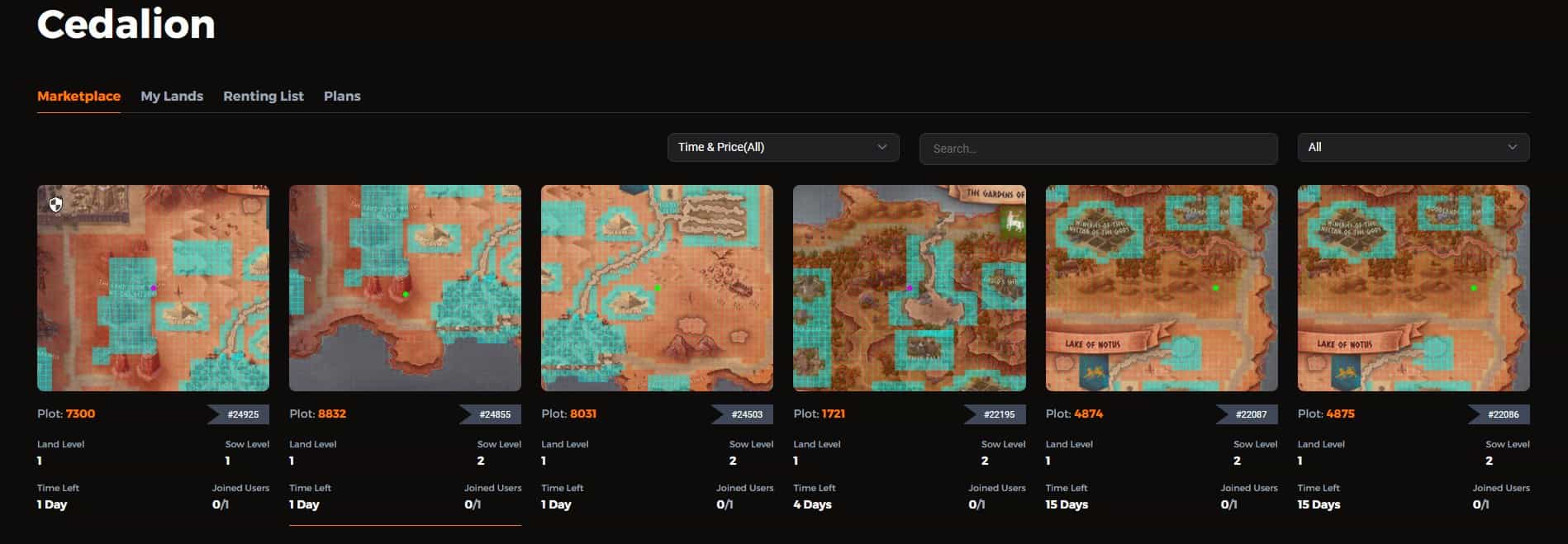Click the Joined Users 0/1 on plot 4875
The height and width of the screenshot is (544, 1568).
coord(1480,504)
